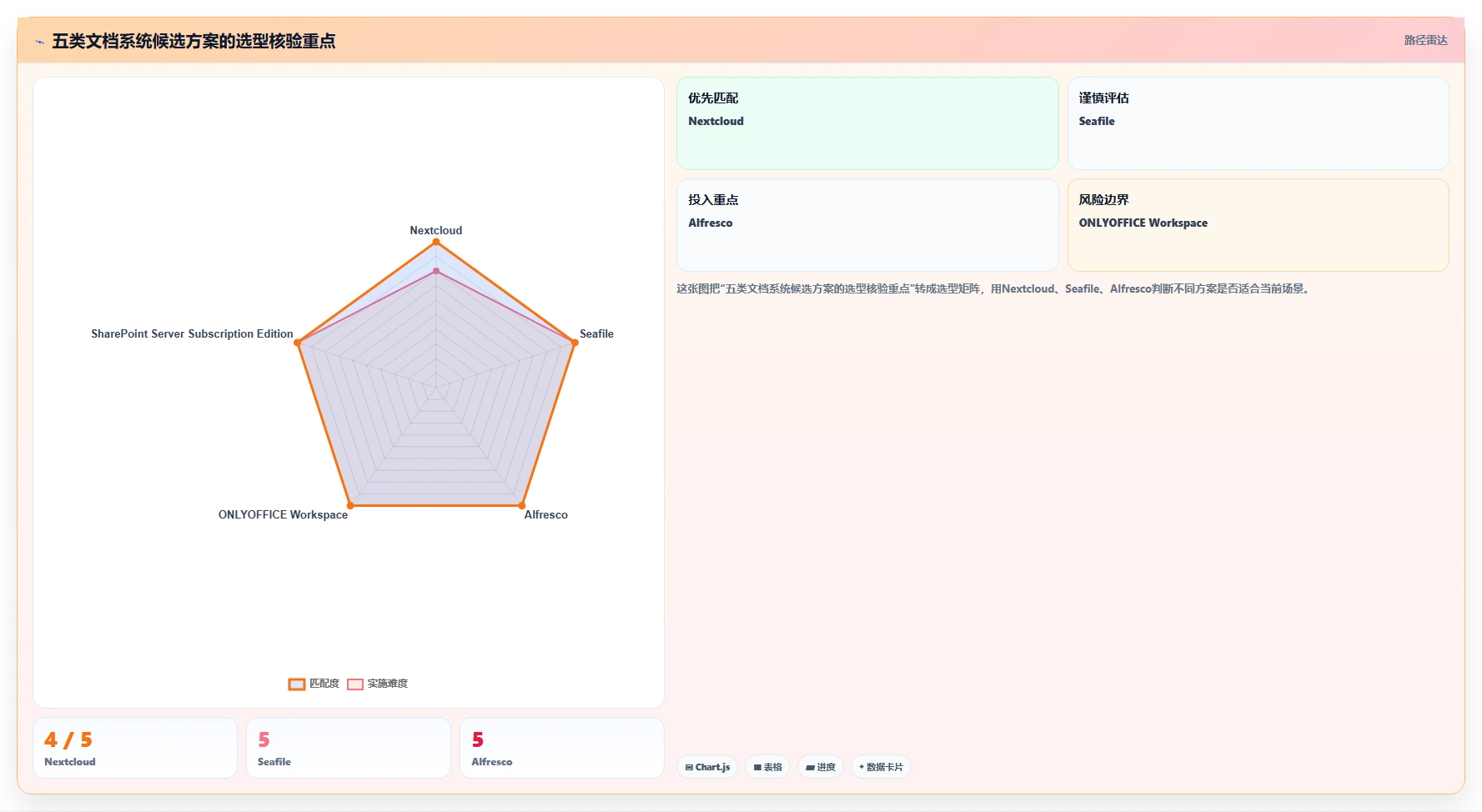Toggle the 匹配度 legend item
Viewport: 1482px width, 812px height.
(314, 684)
